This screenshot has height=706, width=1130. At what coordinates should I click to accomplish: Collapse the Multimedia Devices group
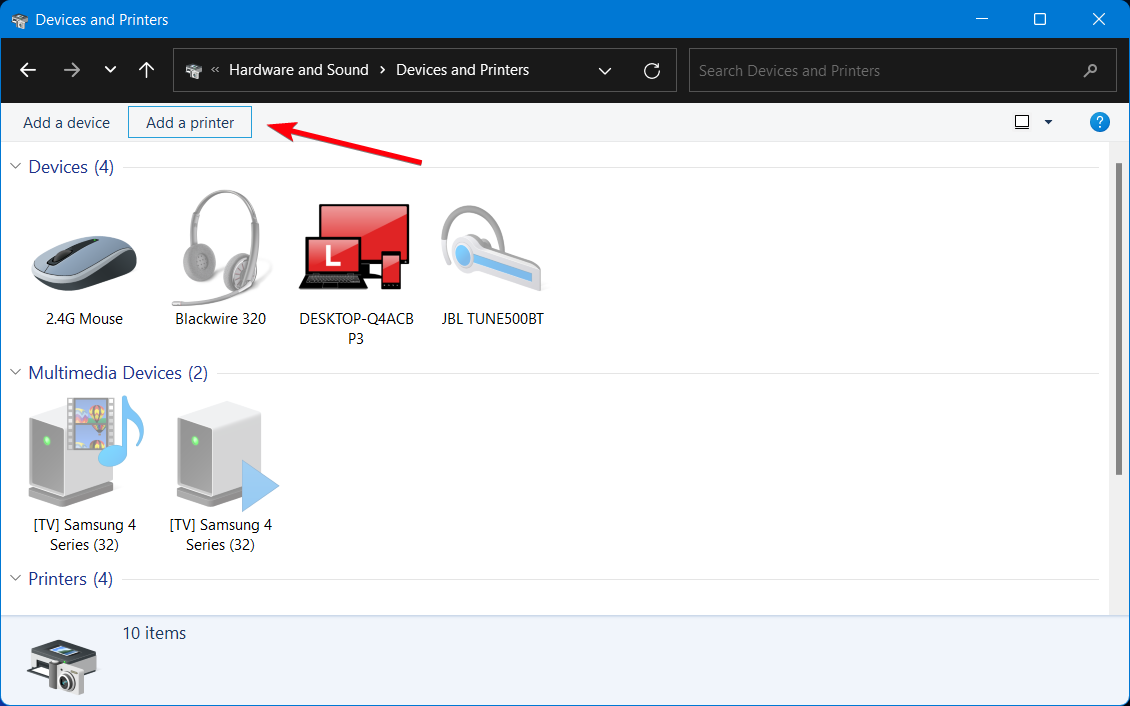pyautogui.click(x=16, y=372)
